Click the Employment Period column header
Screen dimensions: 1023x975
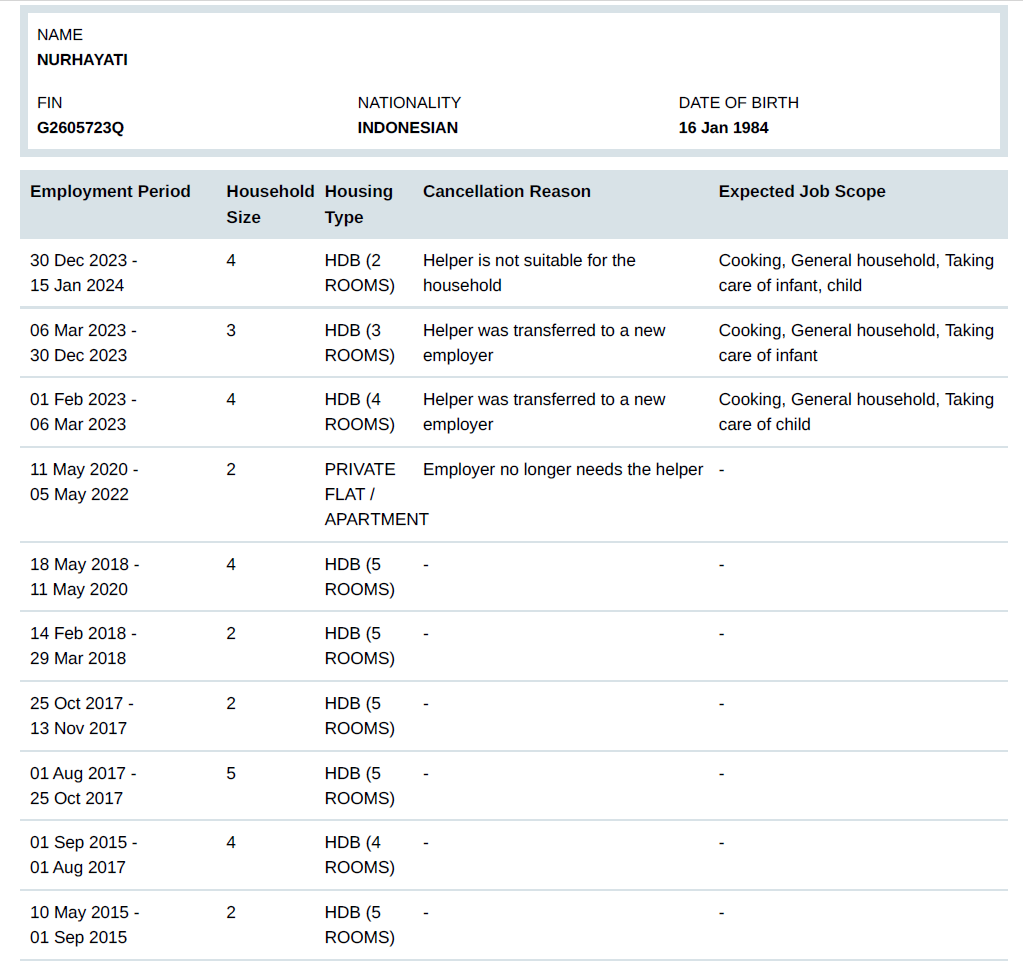(110, 192)
